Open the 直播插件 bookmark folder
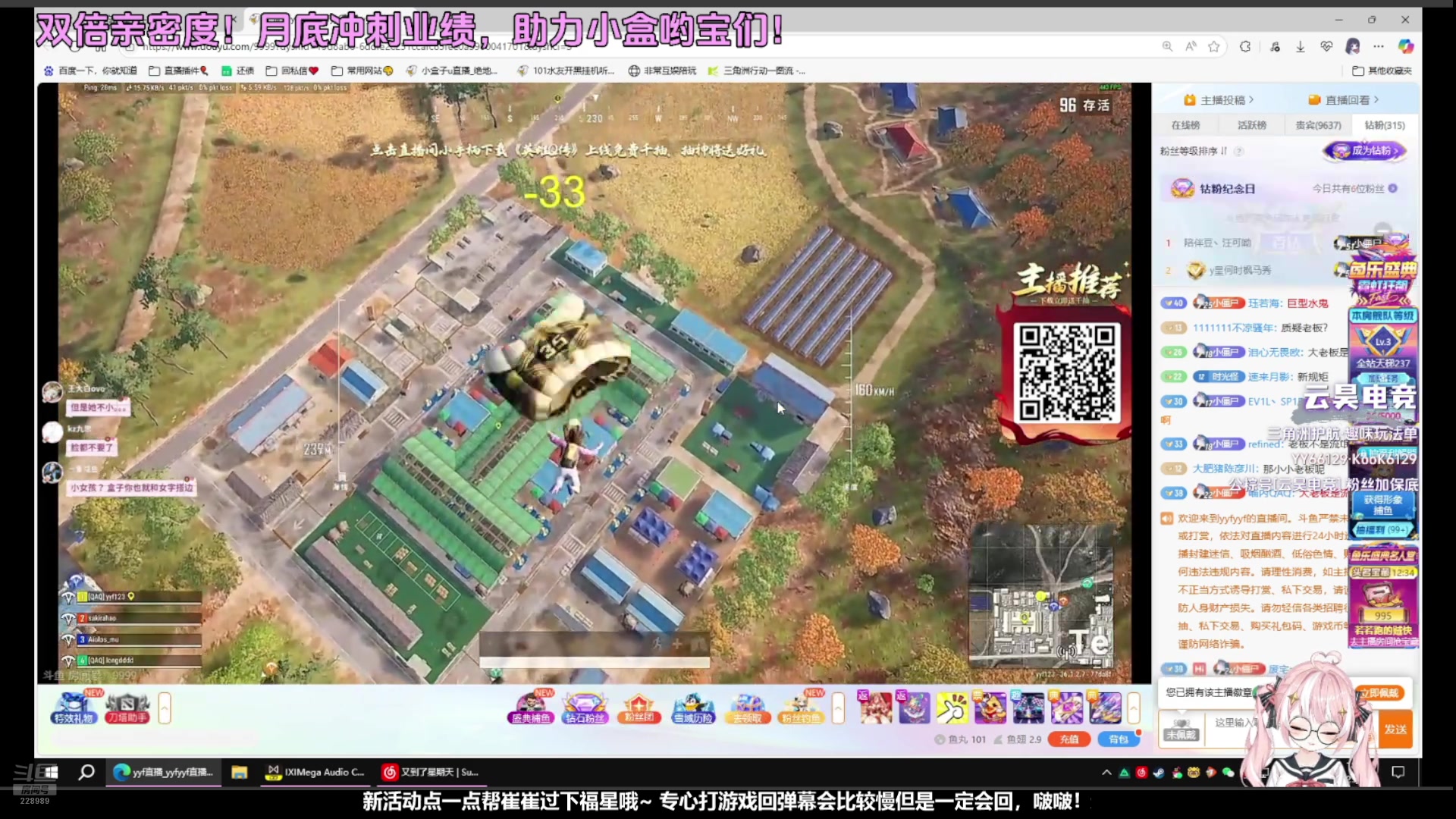Image resolution: width=1456 pixels, height=819 pixels. coord(178,71)
